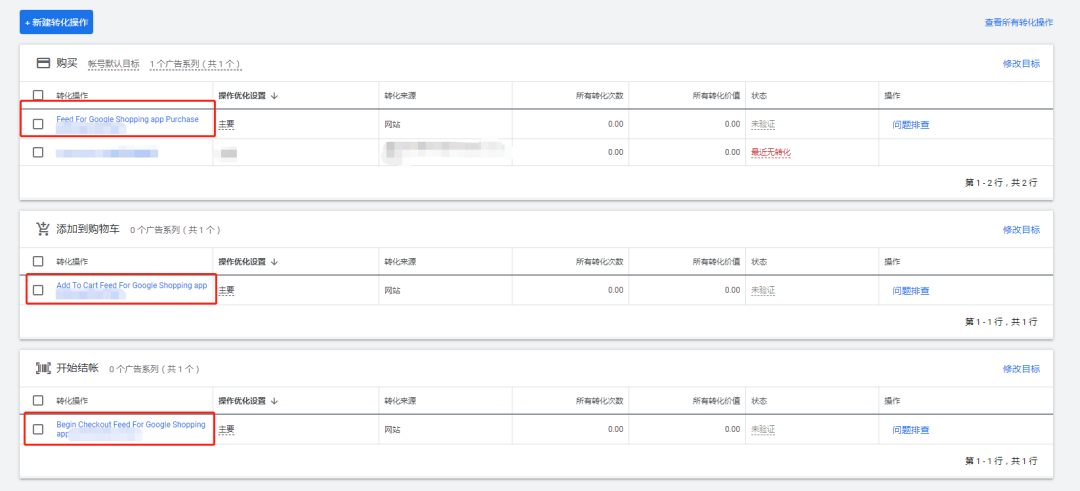Click 转化来源 header in 购买 table
Viewport: 1080px width, 491px height.
(x=400, y=96)
